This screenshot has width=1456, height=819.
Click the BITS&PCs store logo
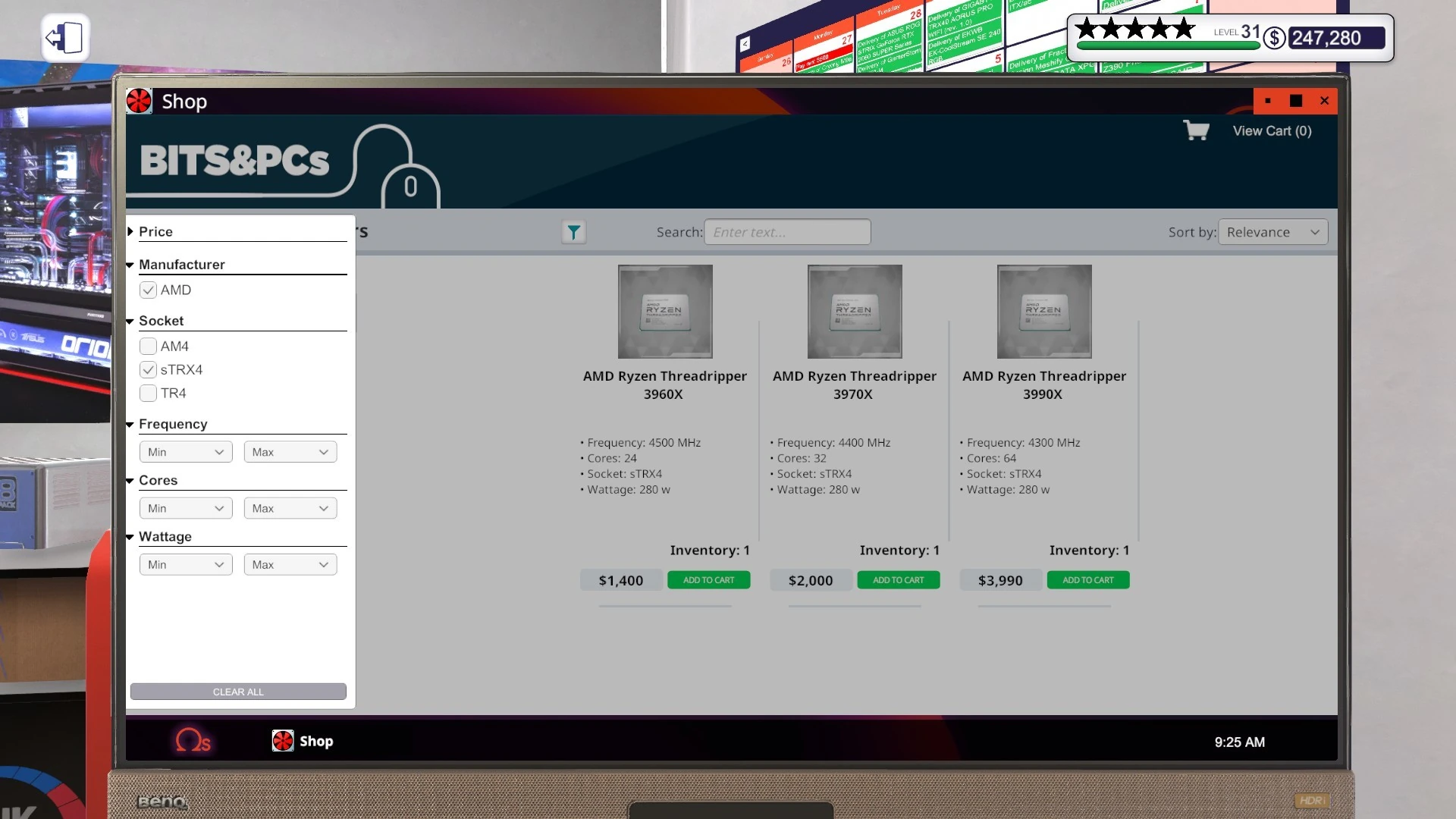coord(235,161)
